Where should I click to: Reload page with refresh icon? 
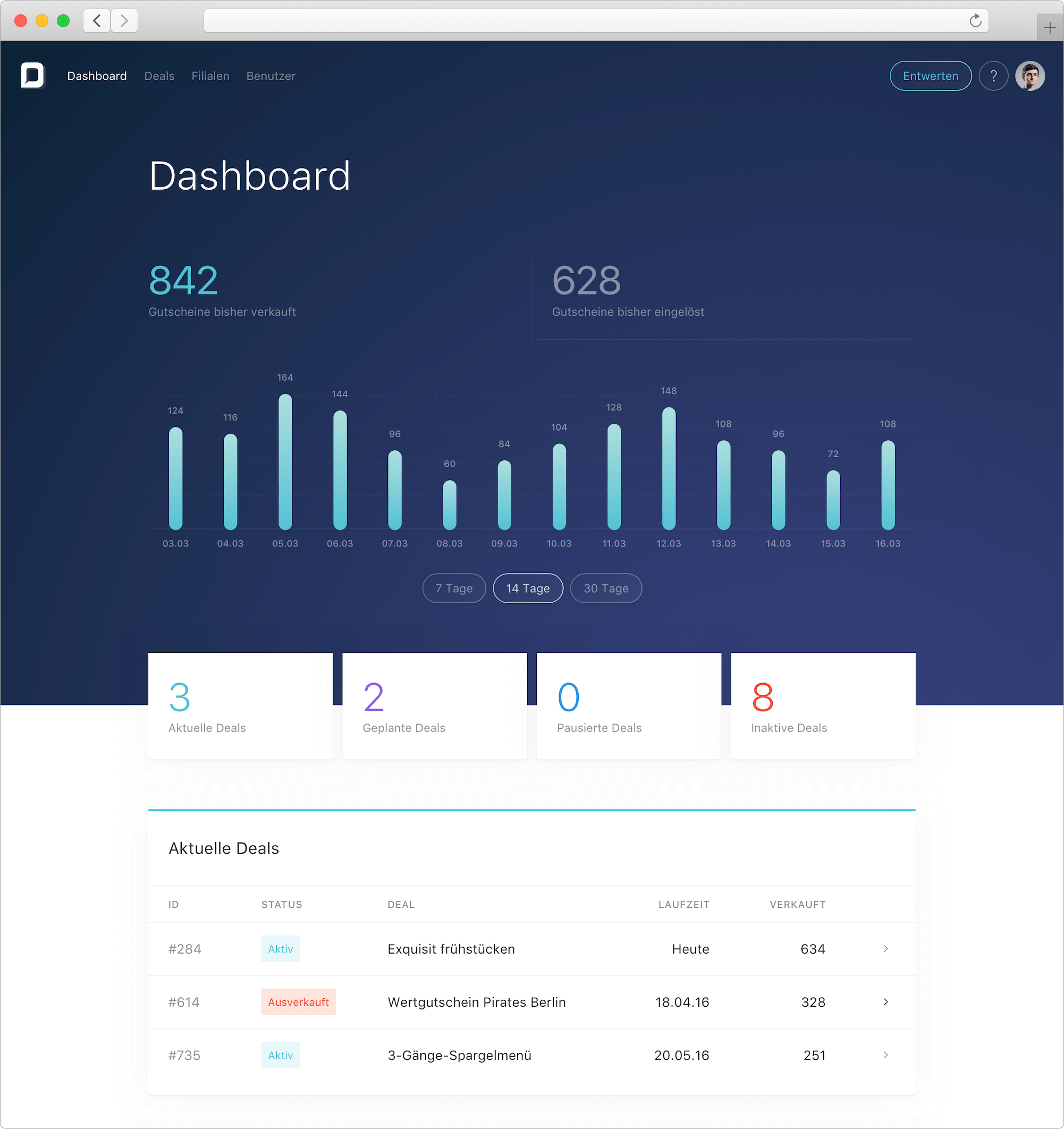click(x=975, y=21)
